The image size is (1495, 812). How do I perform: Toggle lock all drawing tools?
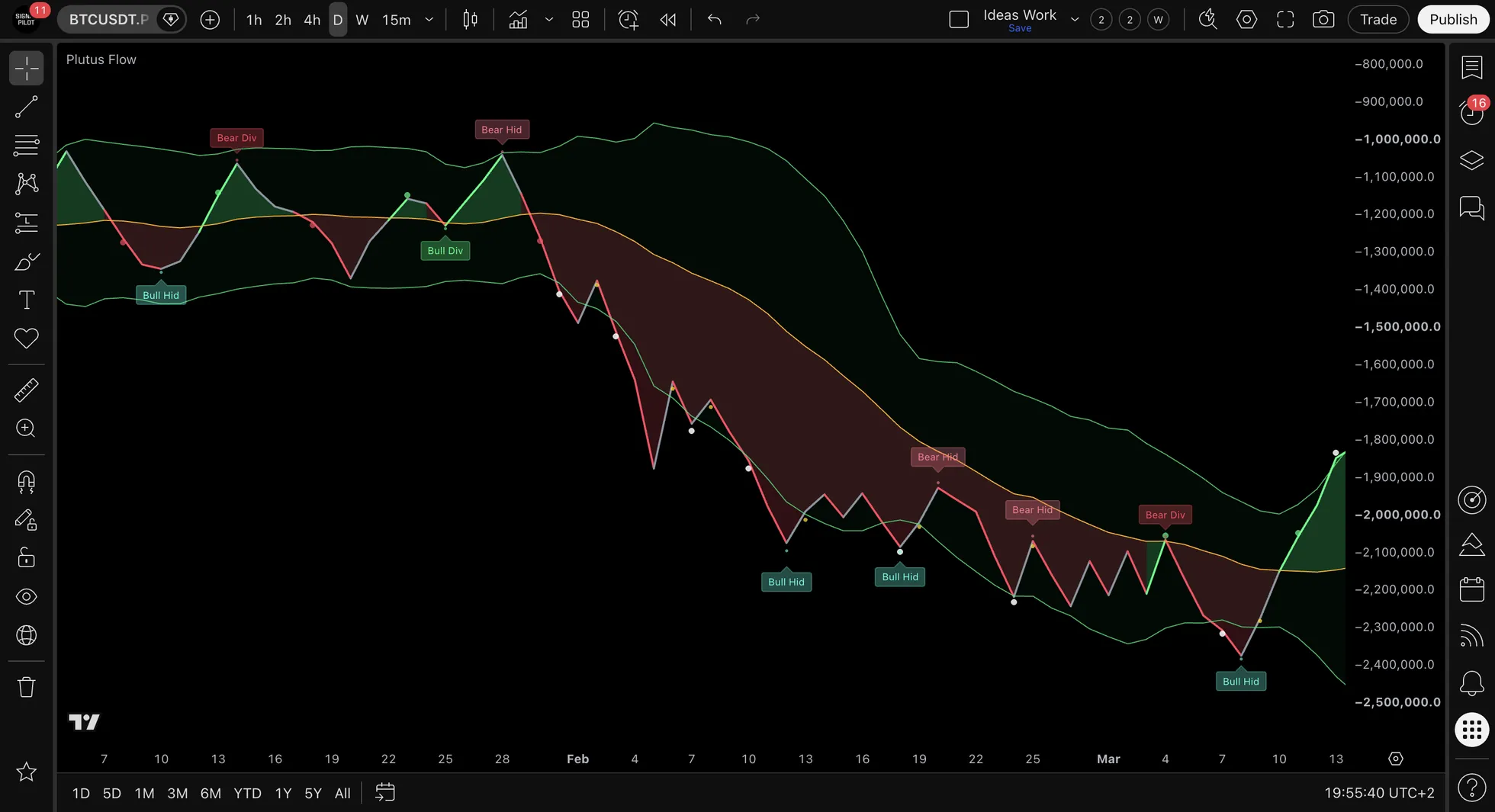pyautogui.click(x=27, y=558)
